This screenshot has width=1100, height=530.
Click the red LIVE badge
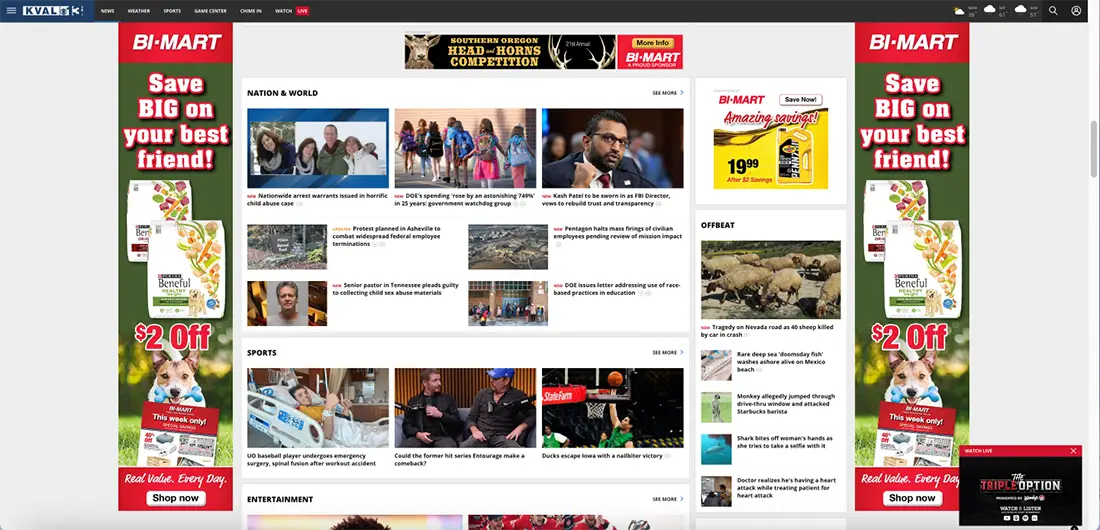pyautogui.click(x=302, y=11)
